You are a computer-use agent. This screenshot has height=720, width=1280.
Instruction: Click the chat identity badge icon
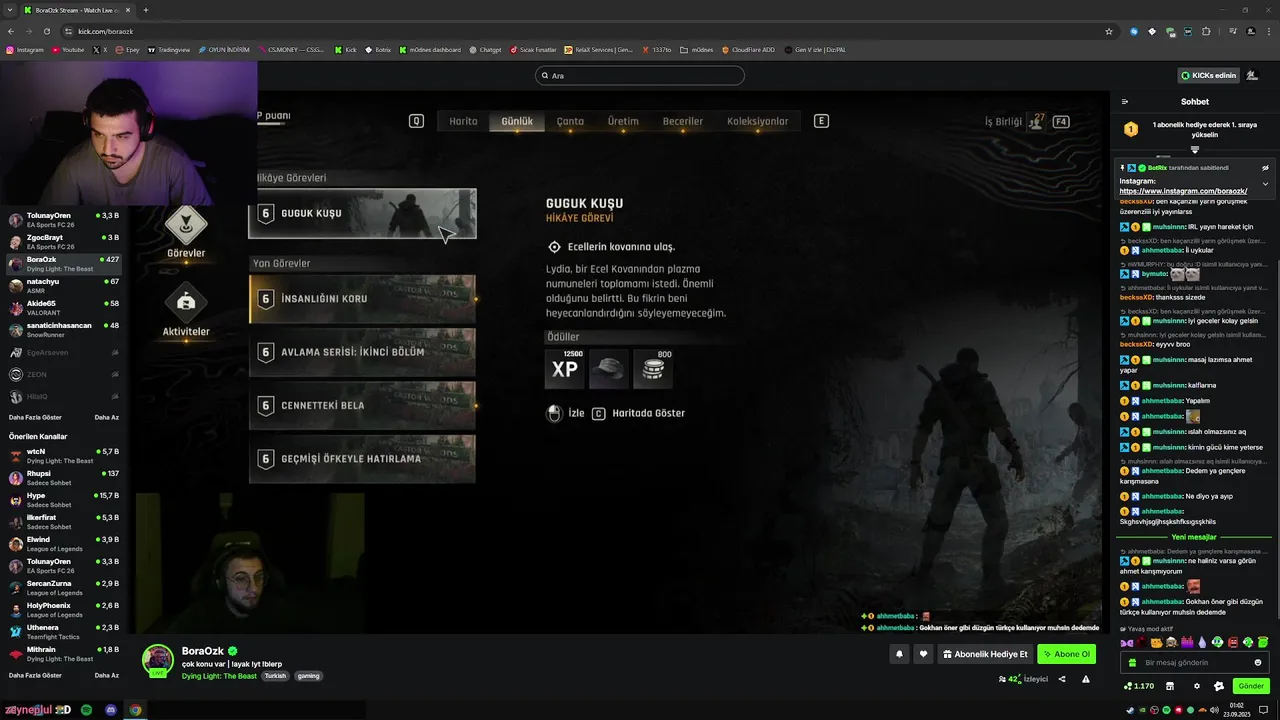pos(1219,686)
